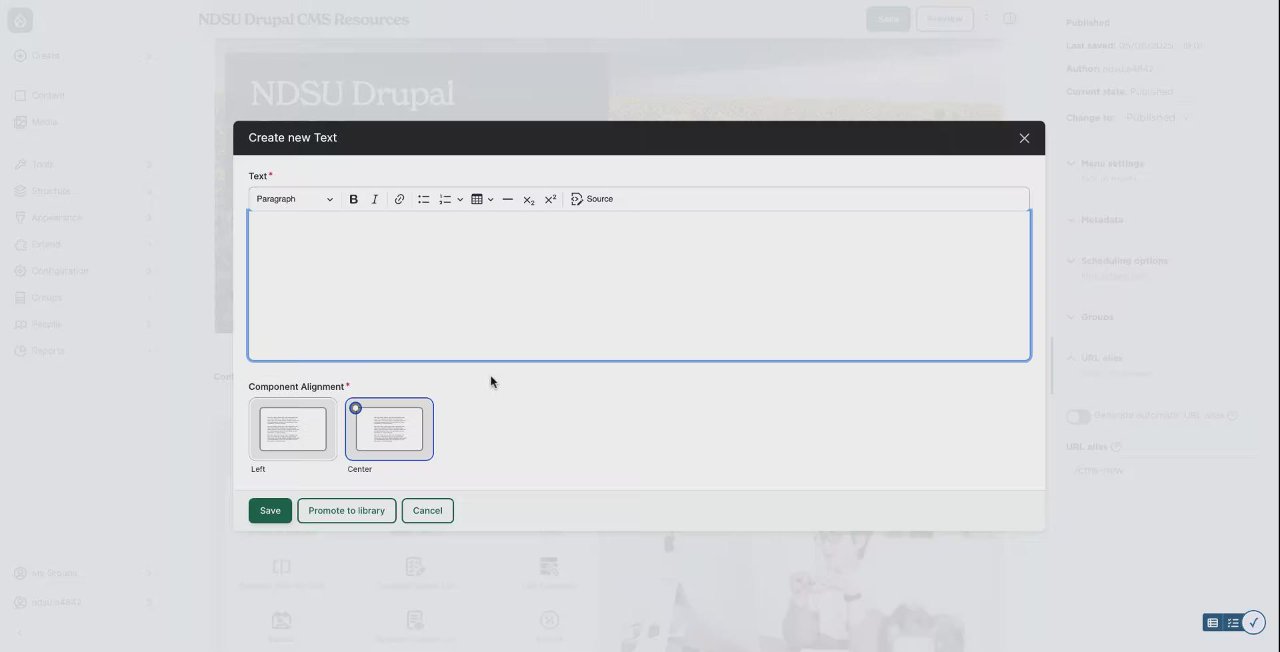Viewport: 1280px width, 652px height.
Task: Insert a table via the table icon
Action: coord(477,199)
